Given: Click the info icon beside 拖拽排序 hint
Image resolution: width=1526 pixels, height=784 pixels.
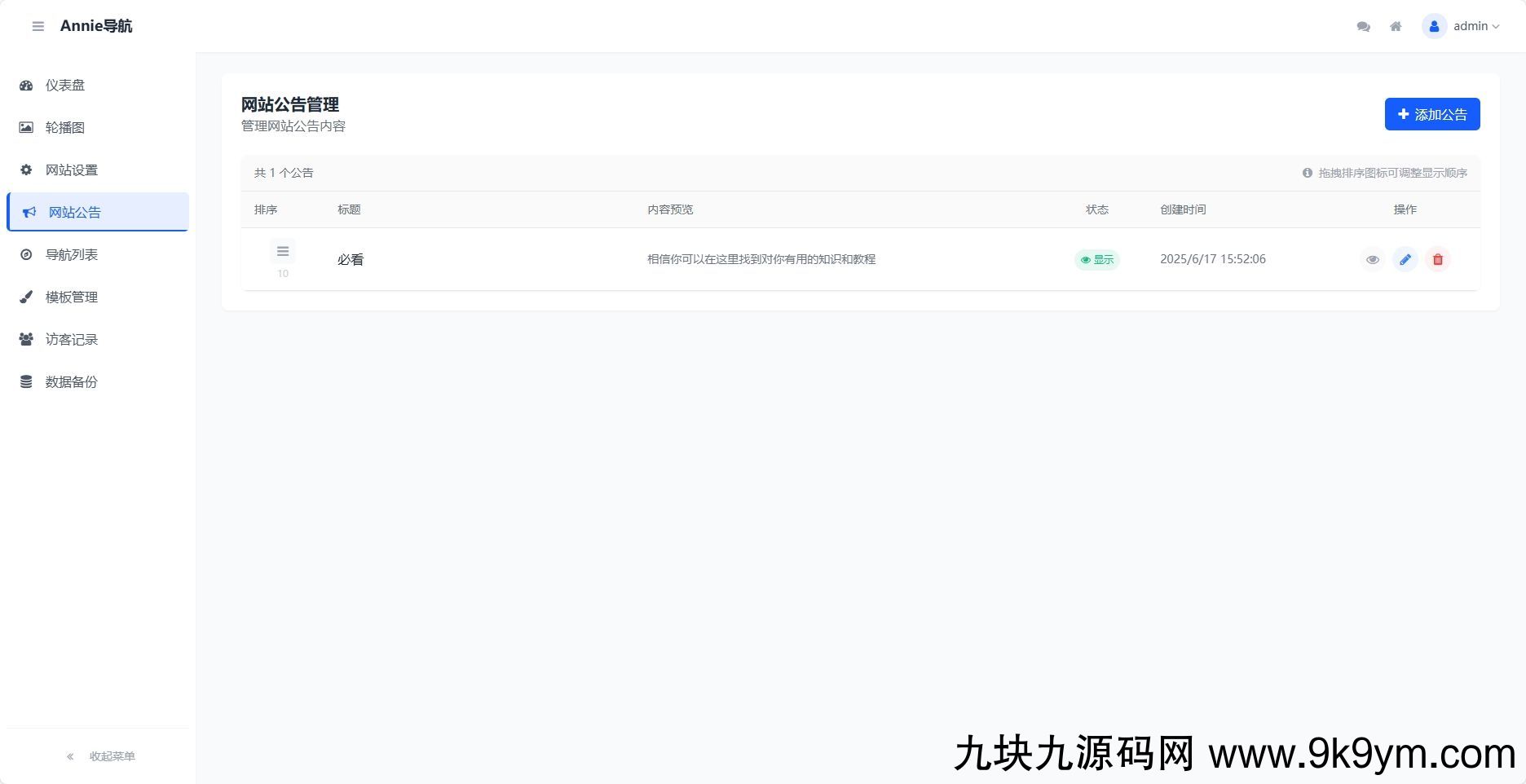Looking at the screenshot, I should pos(1308,173).
